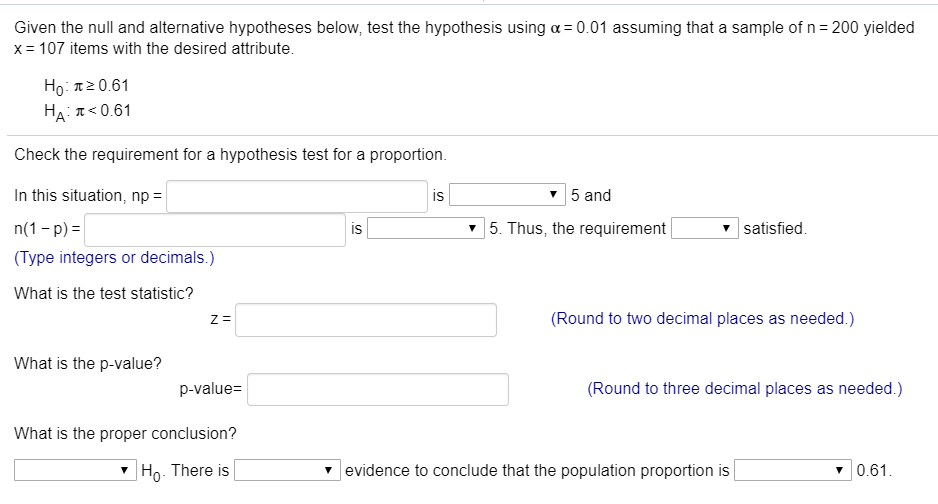Open the dropdown before H0 in the conclusion

(74, 471)
